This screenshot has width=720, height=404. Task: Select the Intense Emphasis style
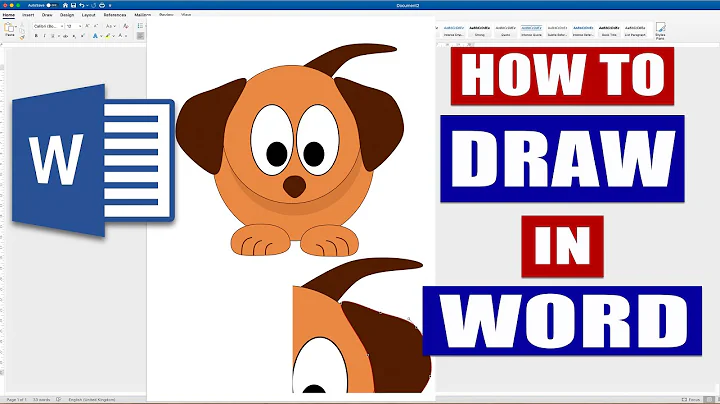[x=454, y=31]
